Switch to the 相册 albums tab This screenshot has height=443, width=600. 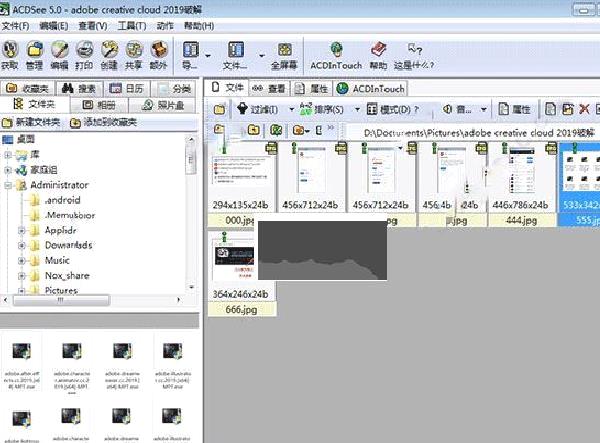99,105
